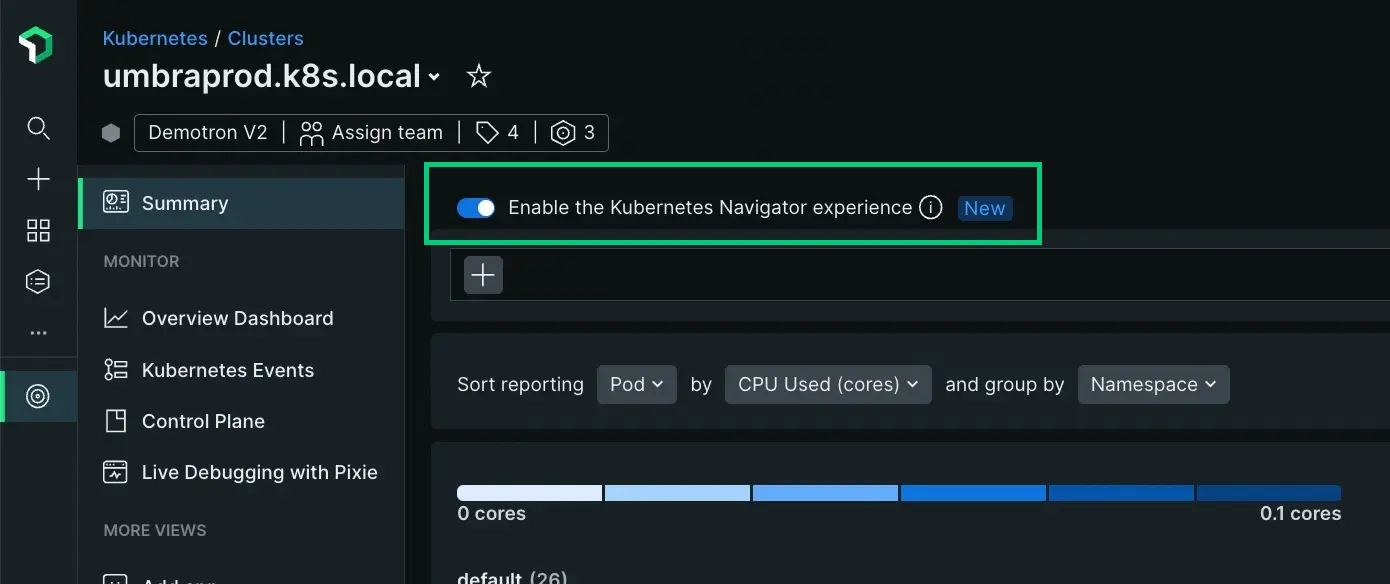Open the CPU Used (cores) dropdown

(x=827, y=385)
